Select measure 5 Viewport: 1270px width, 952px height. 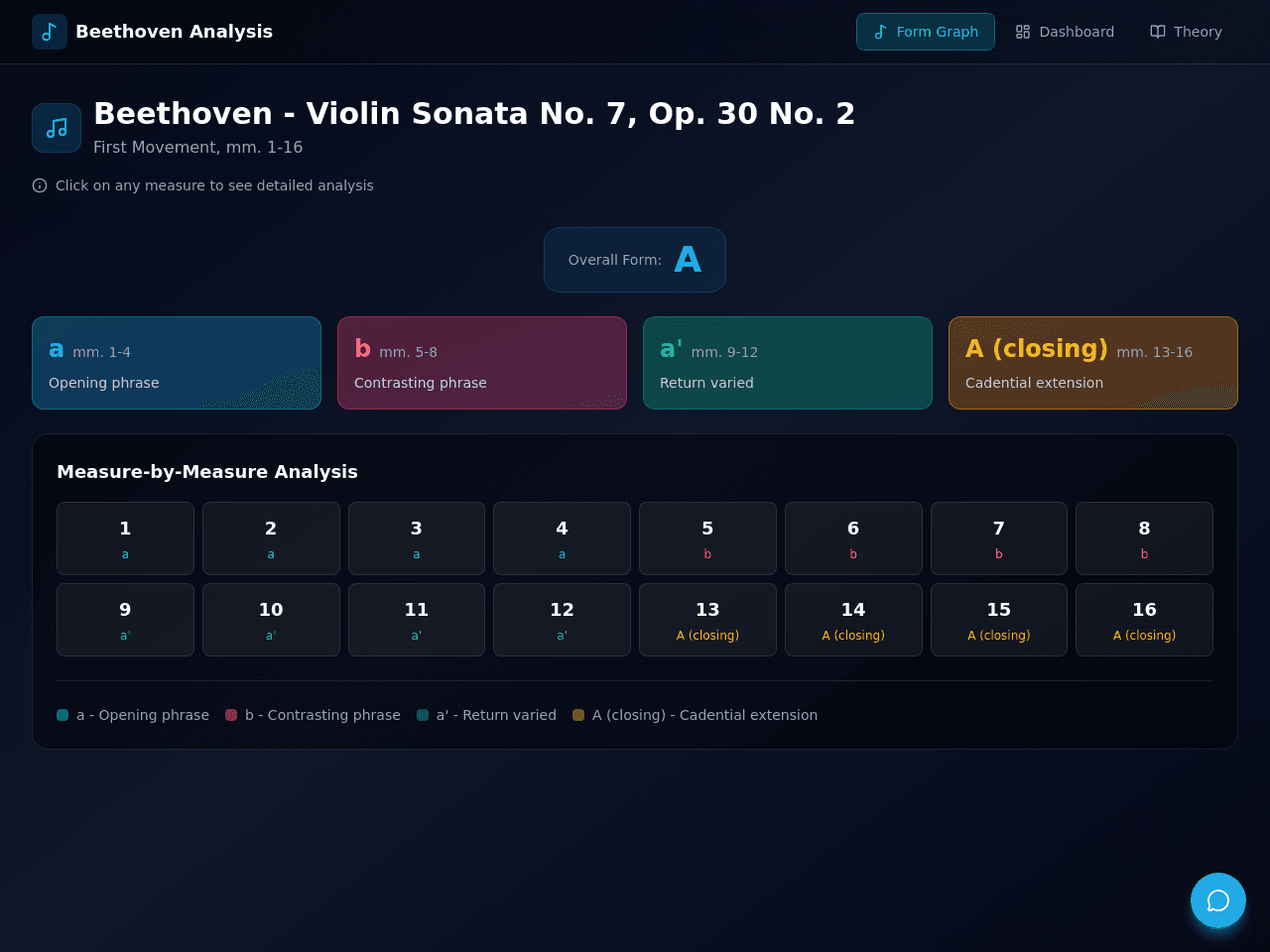click(707, 538)
